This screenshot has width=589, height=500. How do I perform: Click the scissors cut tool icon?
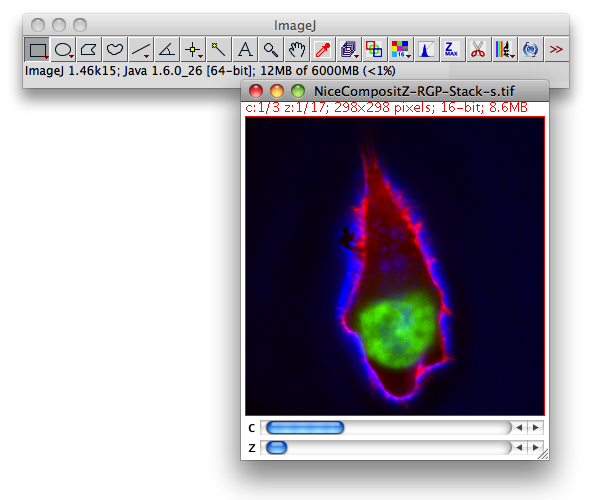tap(478, 50)
